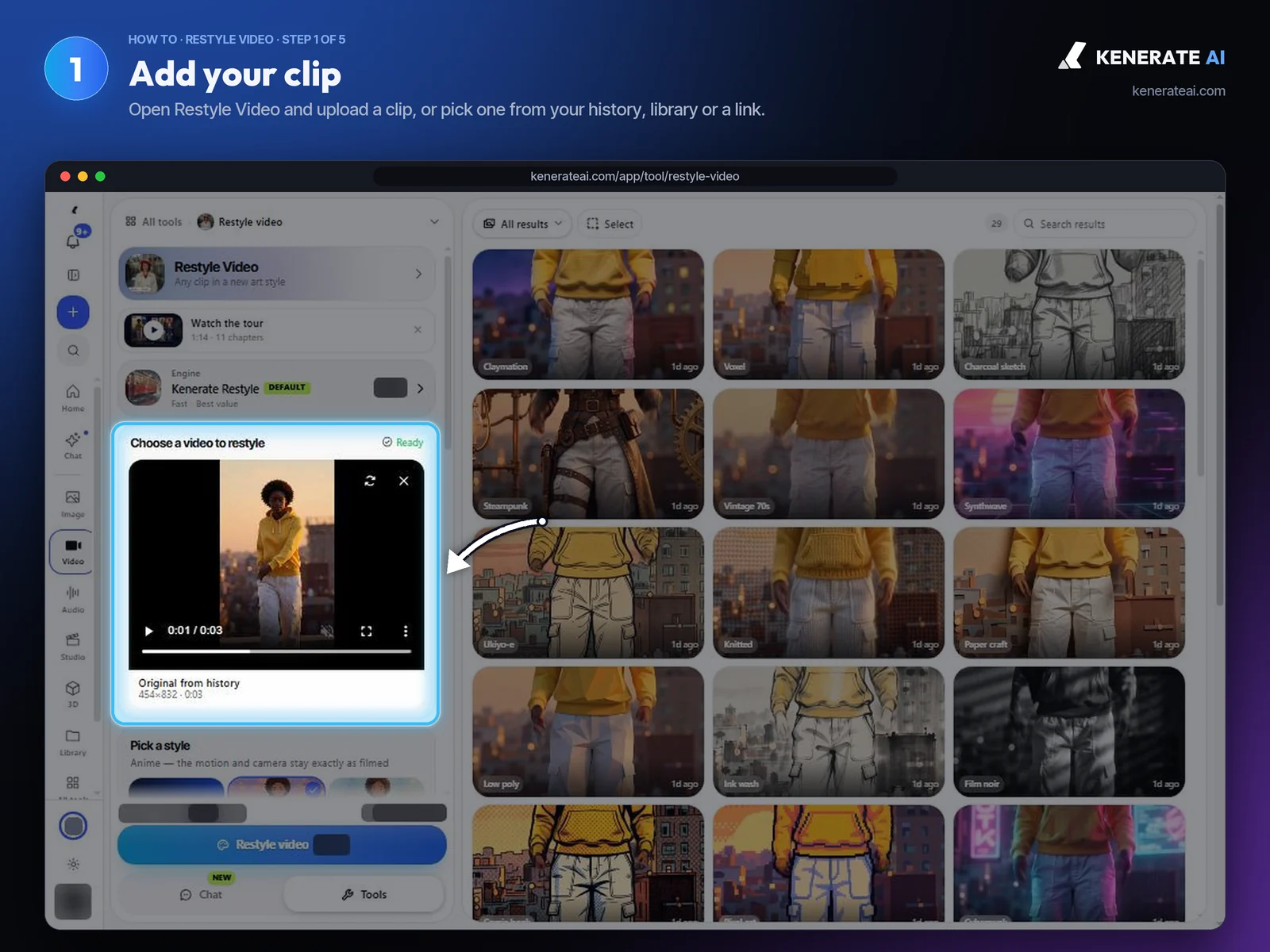Image resolution: width=1270 pixels, height=952 pixels.
Task: Open search from the left sidebar
Action: click(73, 351)
